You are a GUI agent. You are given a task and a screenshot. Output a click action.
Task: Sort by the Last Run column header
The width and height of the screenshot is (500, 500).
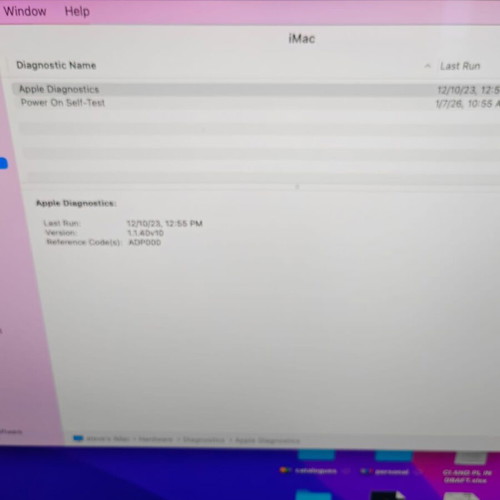pos(460,66)
